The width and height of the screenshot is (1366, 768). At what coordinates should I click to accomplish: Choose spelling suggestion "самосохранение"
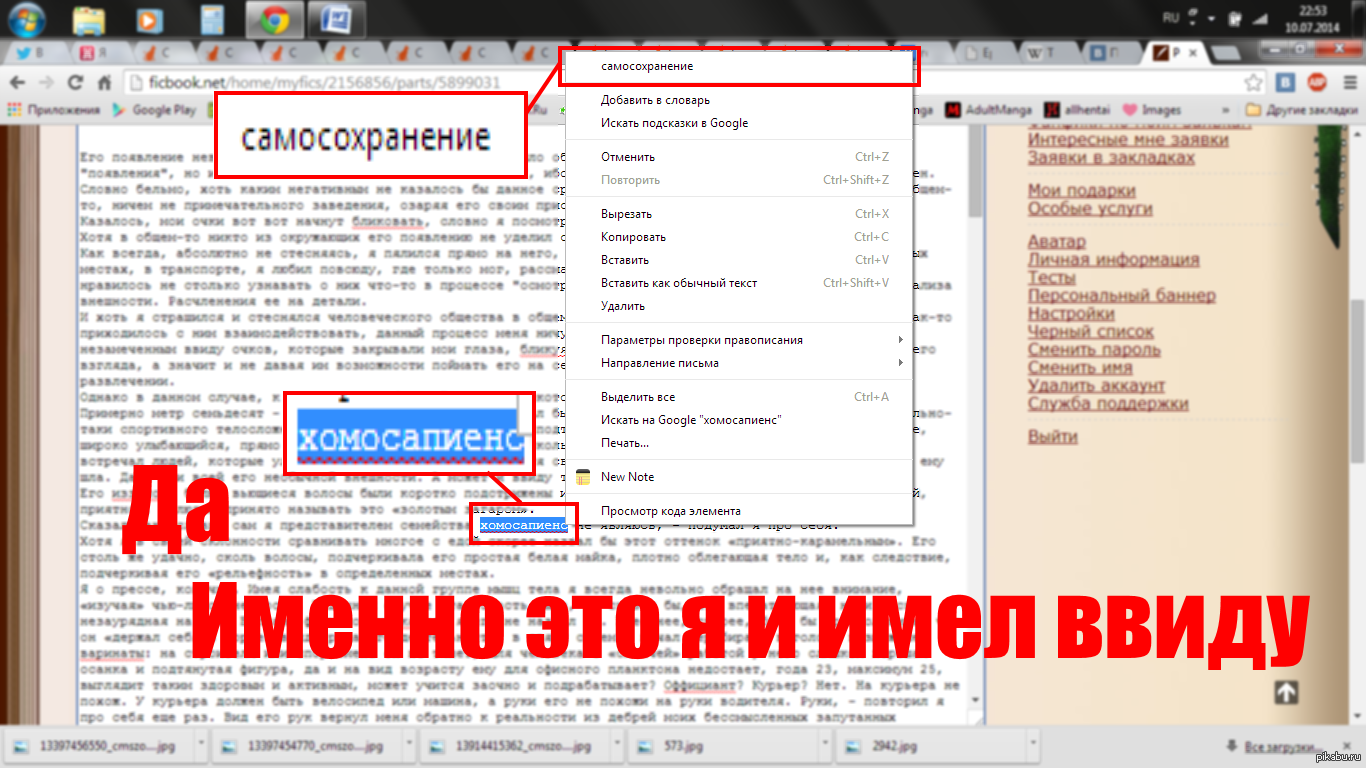point(647,66)
